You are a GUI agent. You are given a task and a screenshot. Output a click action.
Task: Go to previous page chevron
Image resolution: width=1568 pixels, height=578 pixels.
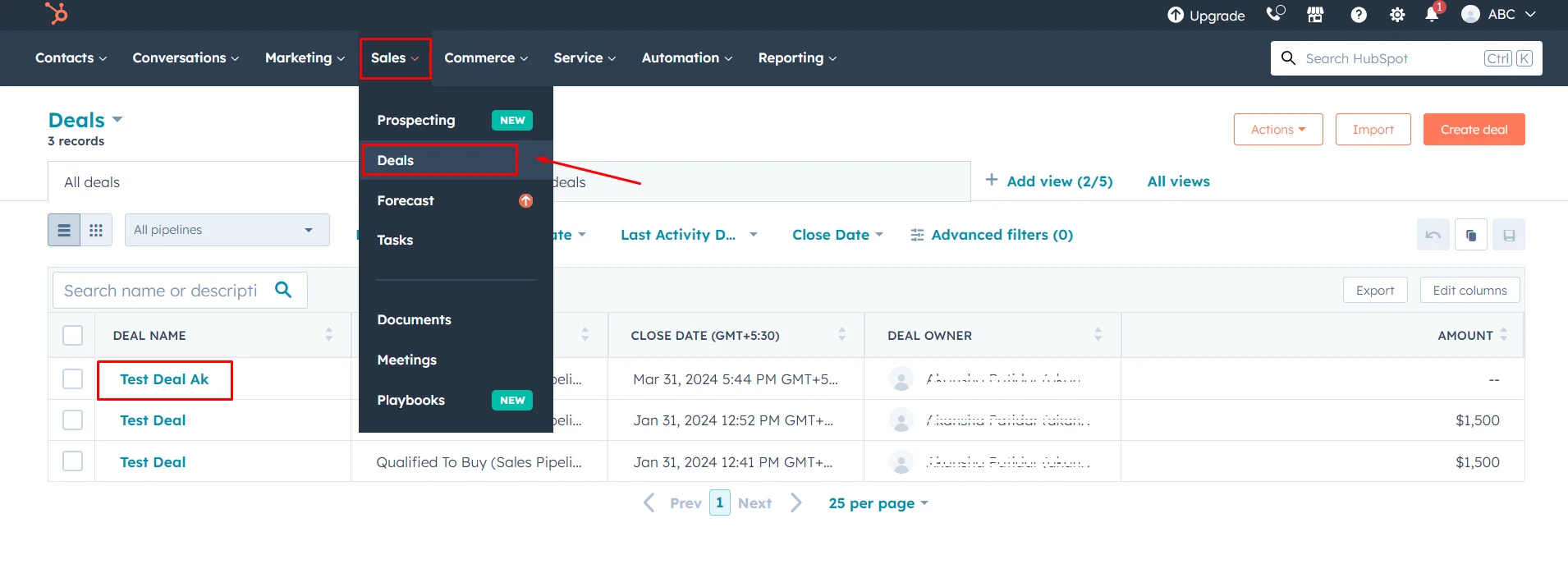[x=649, y=502]
